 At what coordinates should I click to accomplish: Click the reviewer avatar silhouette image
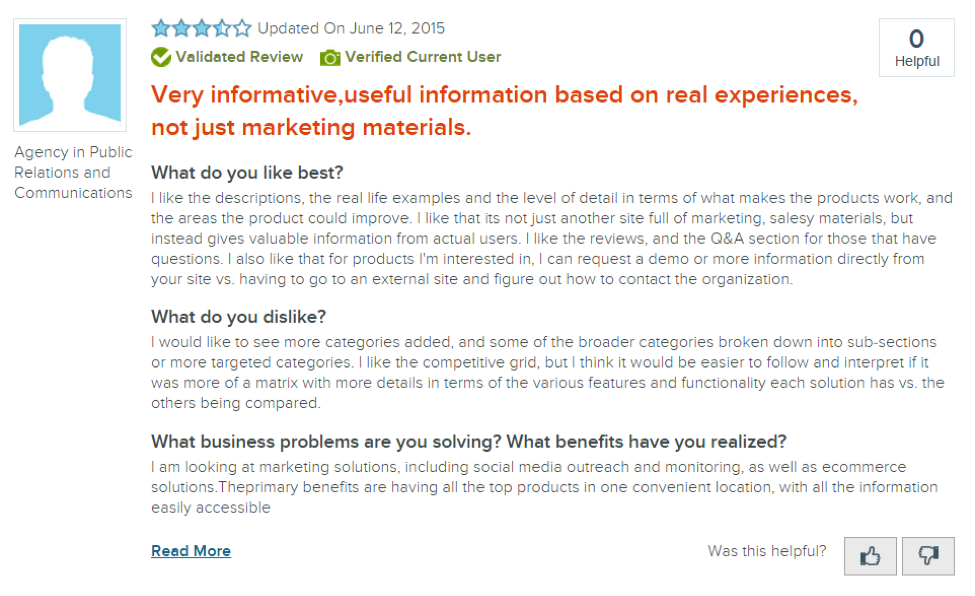[x=70, y=75]
